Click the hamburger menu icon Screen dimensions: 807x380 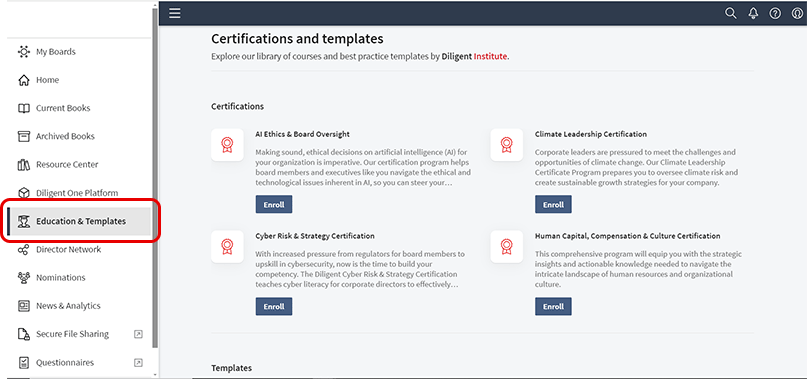pyautogui.click(x=175, y=13)
